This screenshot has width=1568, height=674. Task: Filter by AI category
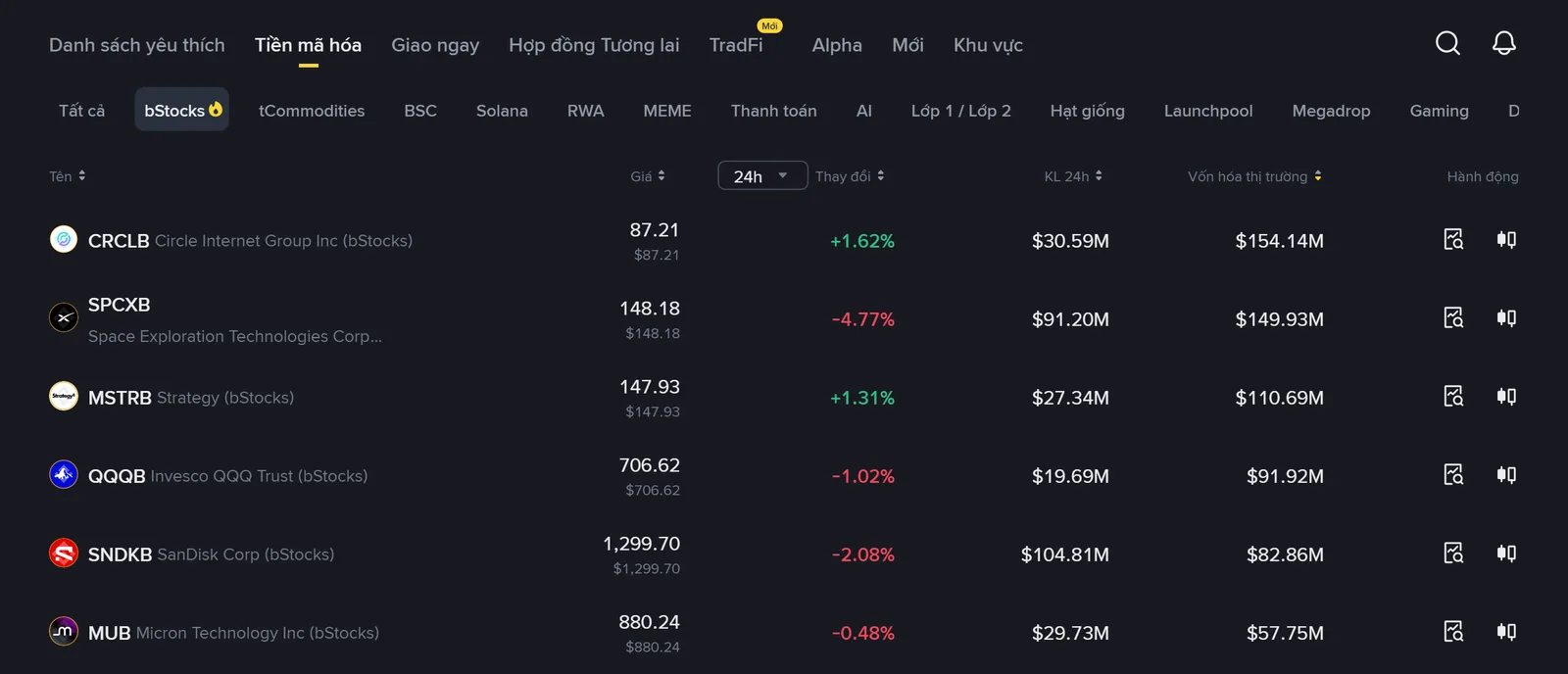point(863,111)
